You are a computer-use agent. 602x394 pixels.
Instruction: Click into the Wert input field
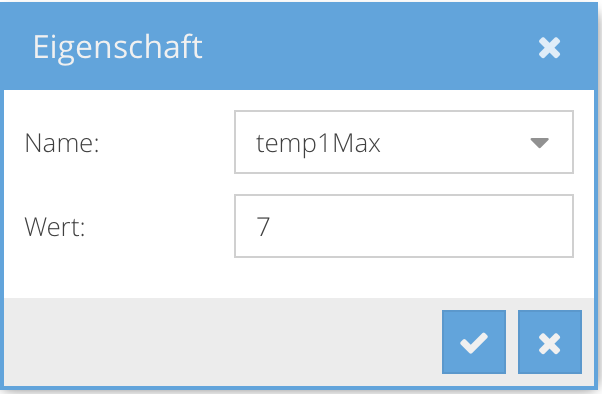[x=404, y=226]
